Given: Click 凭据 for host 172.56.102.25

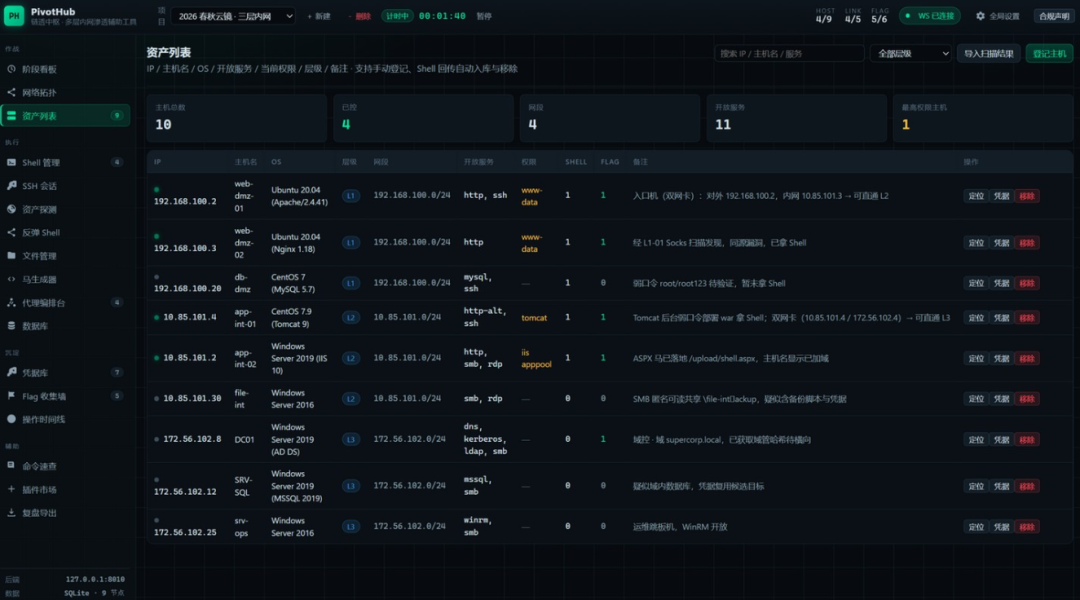Looking at the screenshot, I should 1001,527.
